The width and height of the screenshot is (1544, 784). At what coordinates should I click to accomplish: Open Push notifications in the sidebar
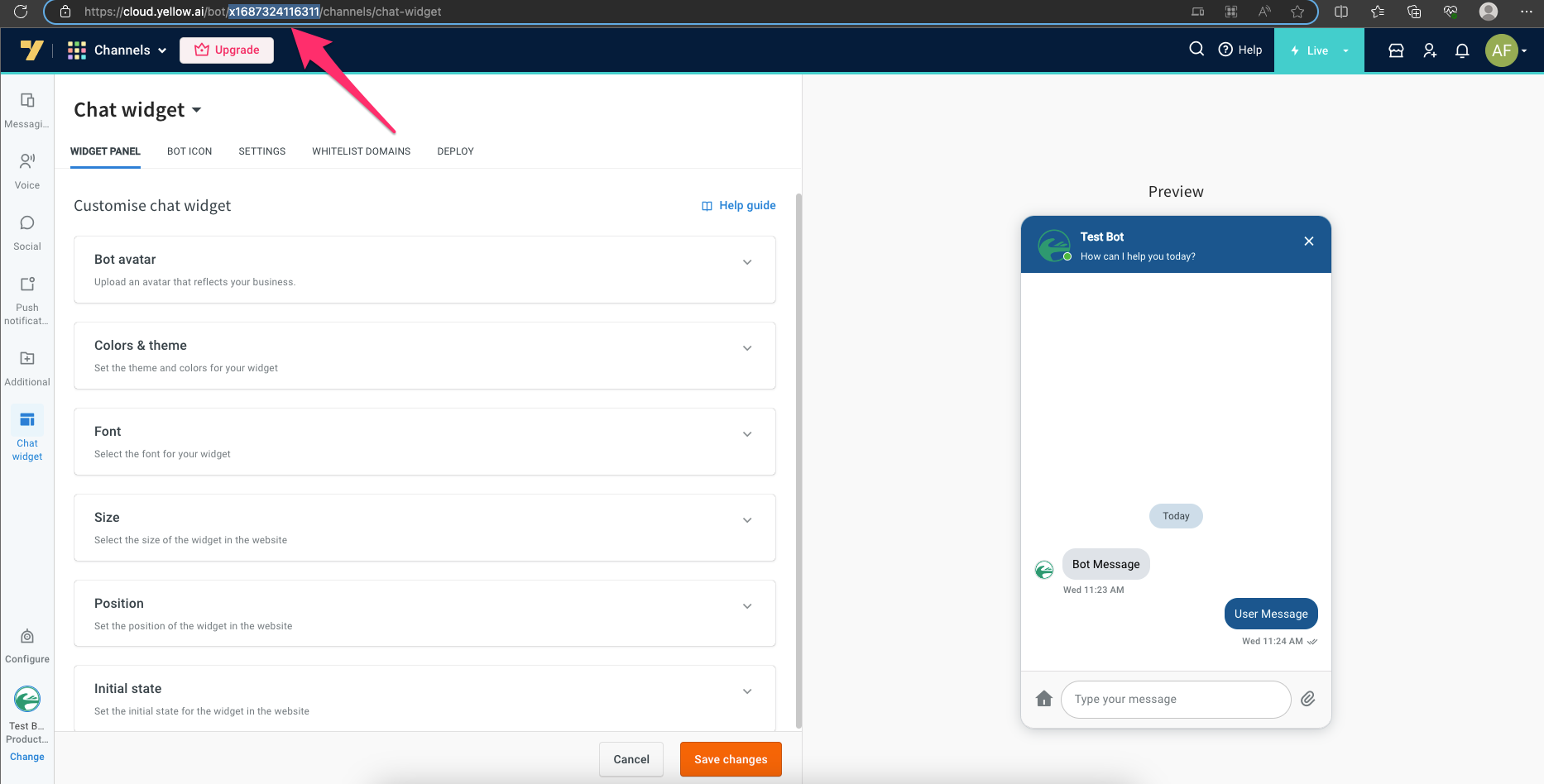[27, 300]
